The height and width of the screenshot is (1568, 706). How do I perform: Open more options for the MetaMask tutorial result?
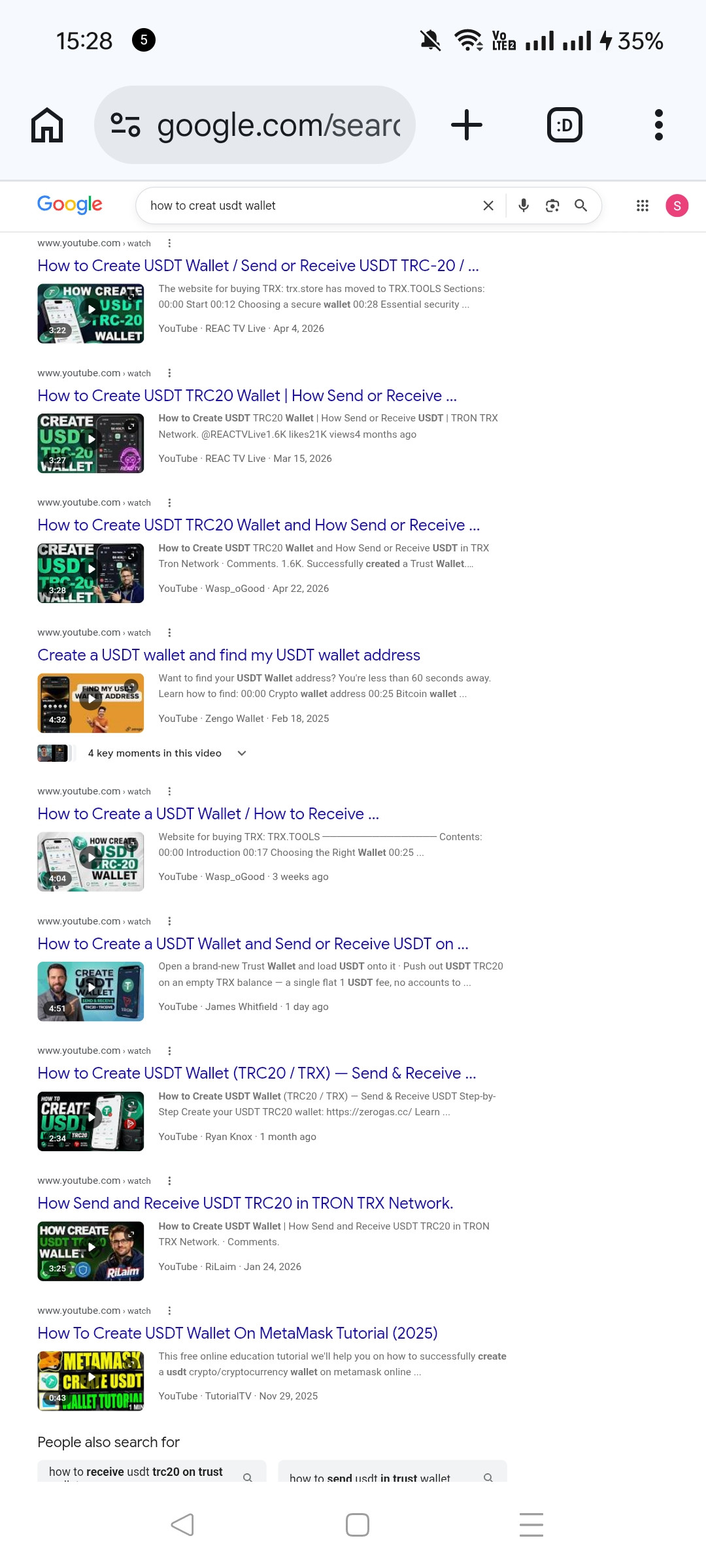tap(169, 1311)
